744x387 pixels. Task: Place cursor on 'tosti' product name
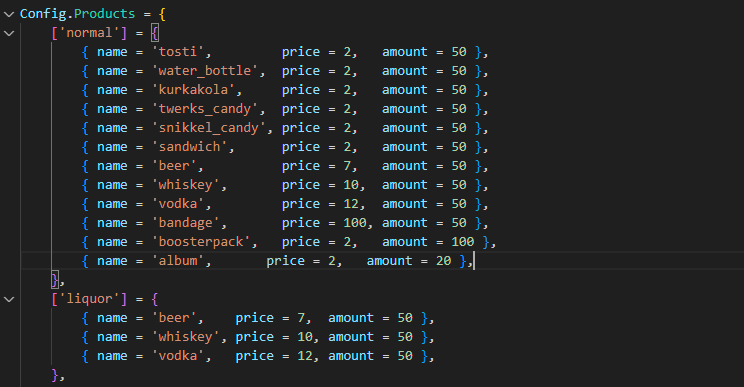pos(178,52)
